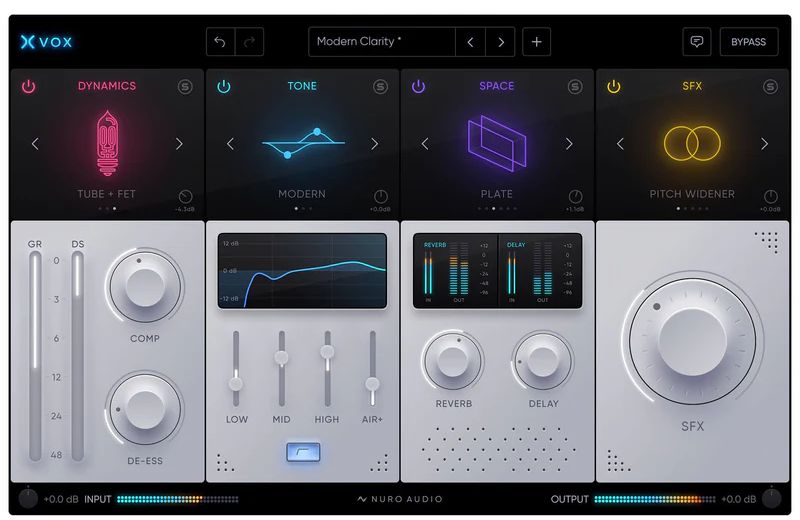Viewport: 800px width, 520px height.
Task: Click the input +0.0 dB value
Action: (61, 499)
